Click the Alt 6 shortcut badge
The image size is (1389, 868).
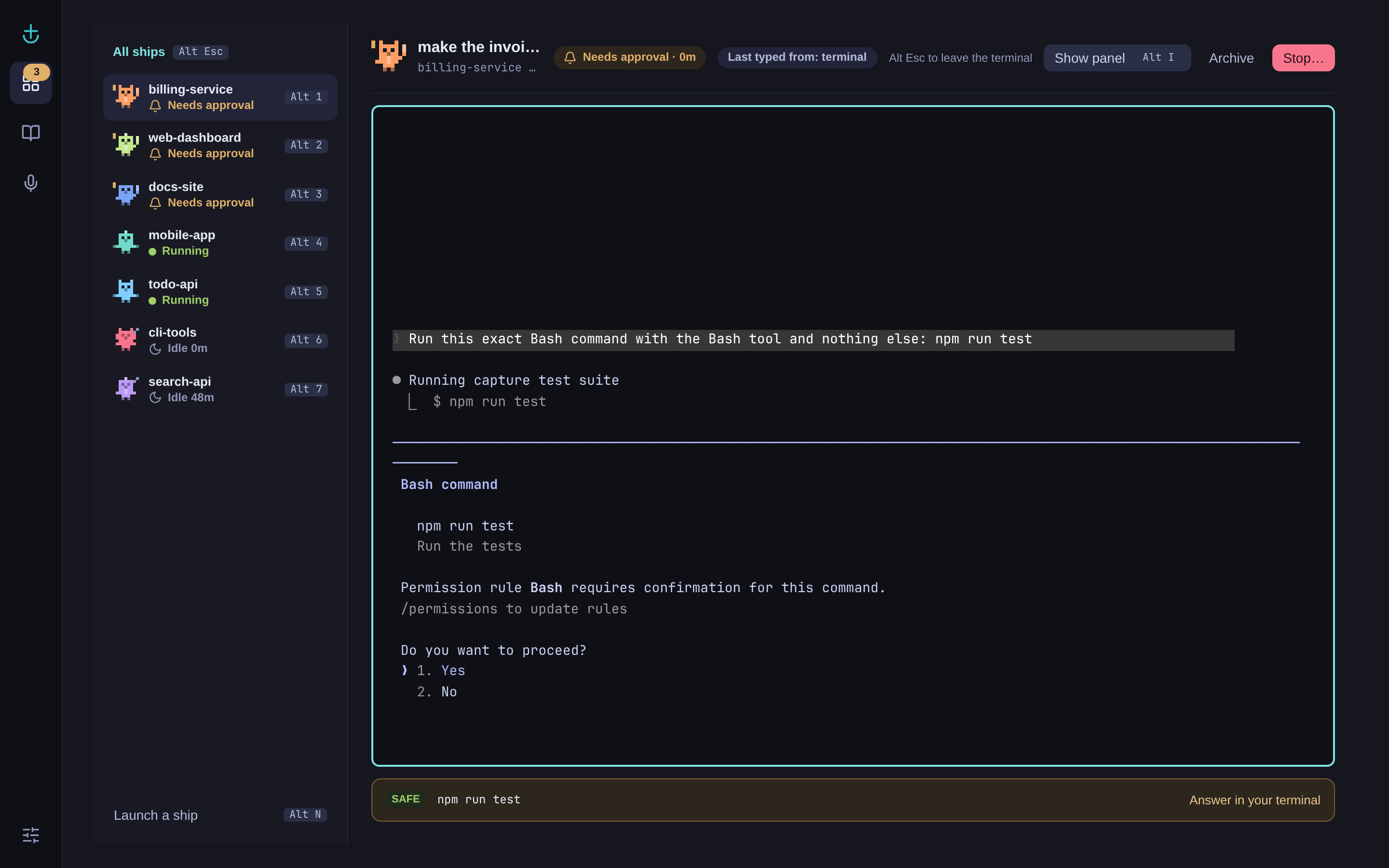[306, 340]
